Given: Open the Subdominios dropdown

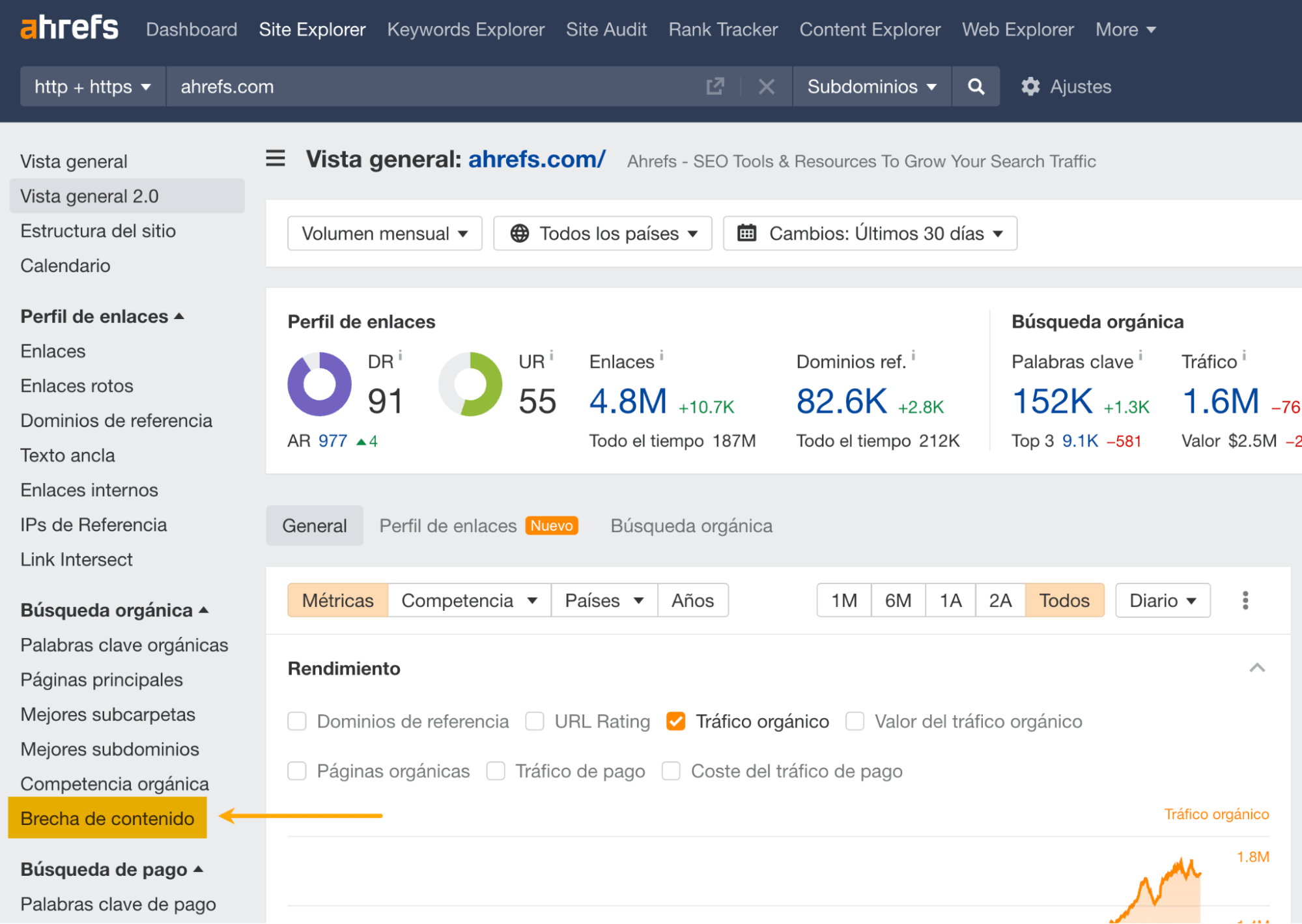Looking at the screenshot, I should coord(871,86).
